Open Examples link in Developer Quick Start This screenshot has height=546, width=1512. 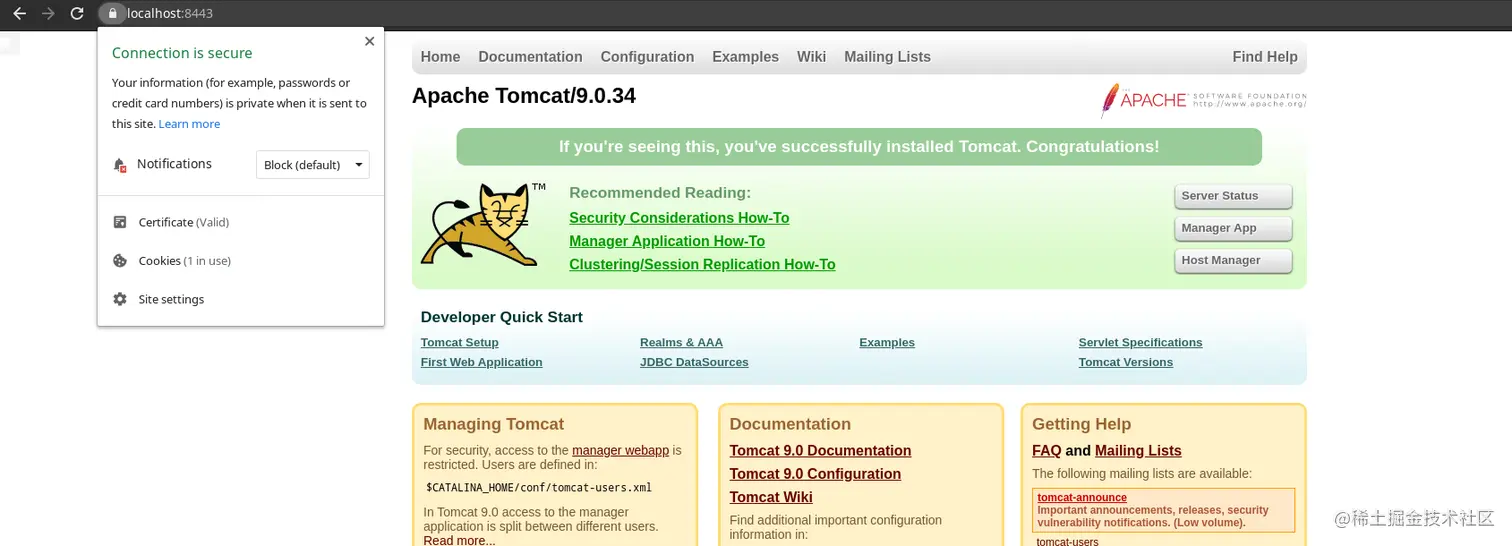coord(887,342)
